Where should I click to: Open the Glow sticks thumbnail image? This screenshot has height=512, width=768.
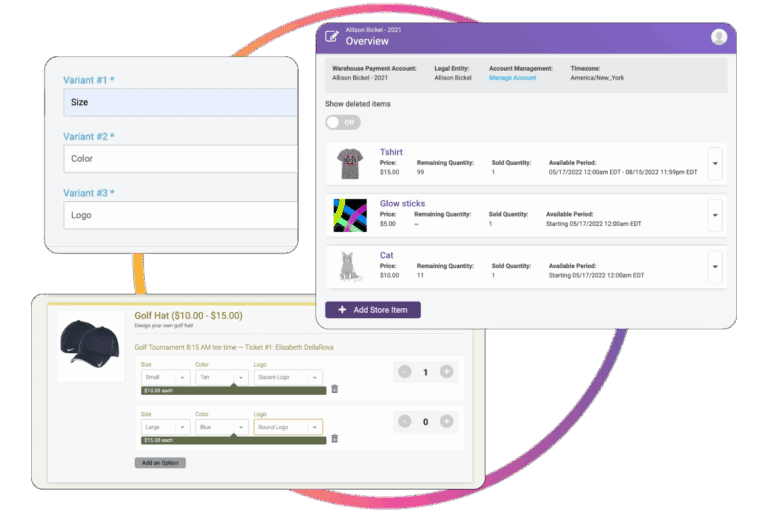click(350, 214)
